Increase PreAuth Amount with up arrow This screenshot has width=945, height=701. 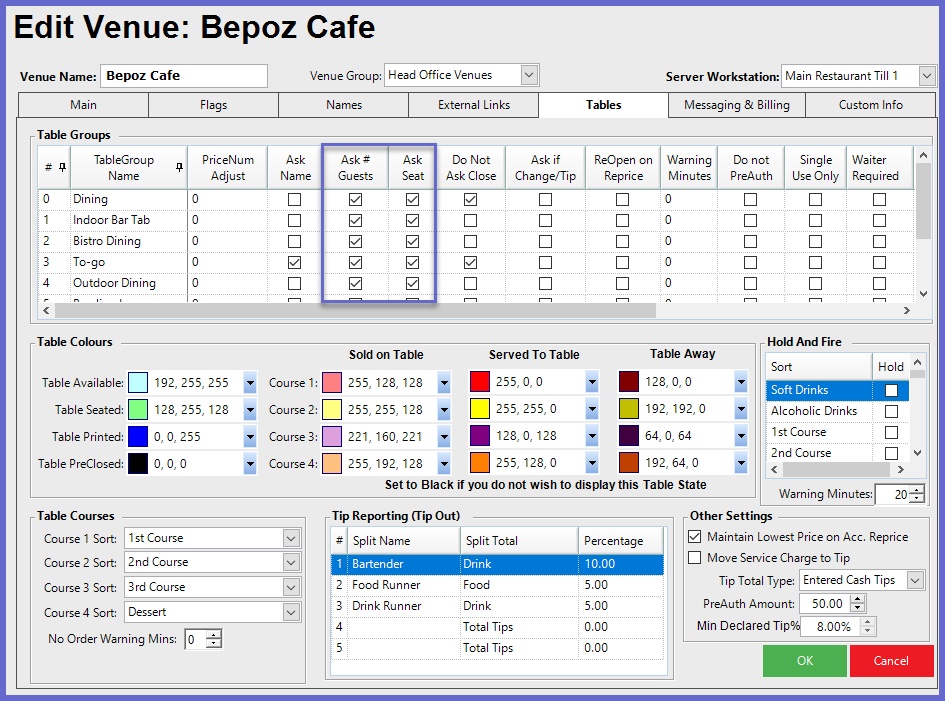tap(858, 599)
